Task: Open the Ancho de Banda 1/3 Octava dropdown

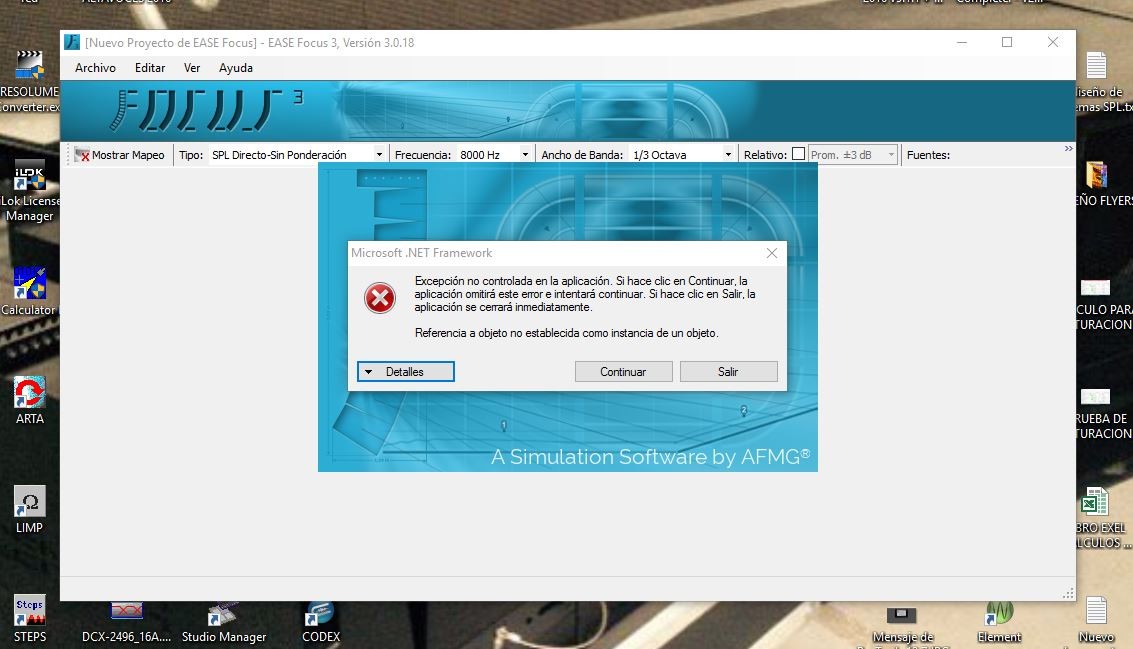Action: 681,155
